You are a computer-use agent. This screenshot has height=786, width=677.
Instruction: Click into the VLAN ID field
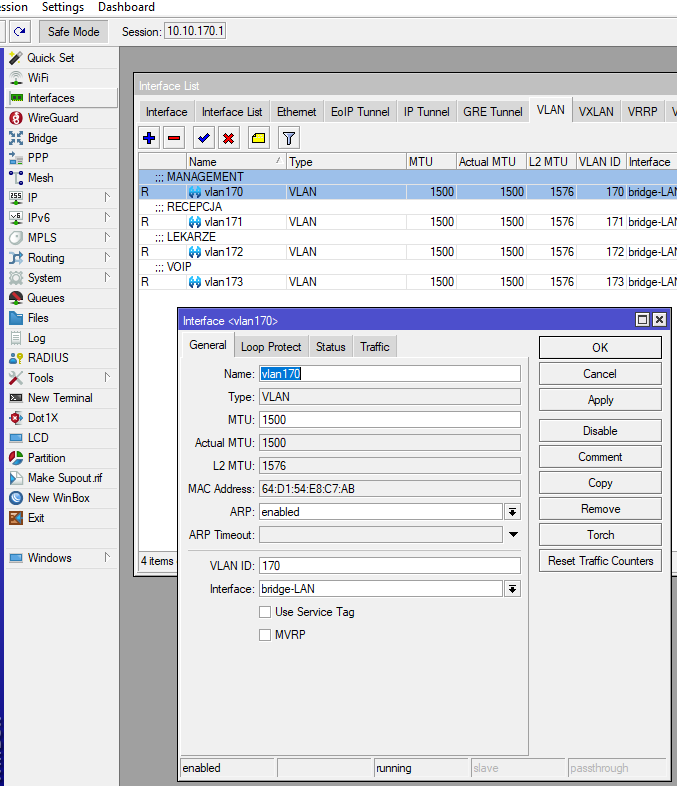389,565
